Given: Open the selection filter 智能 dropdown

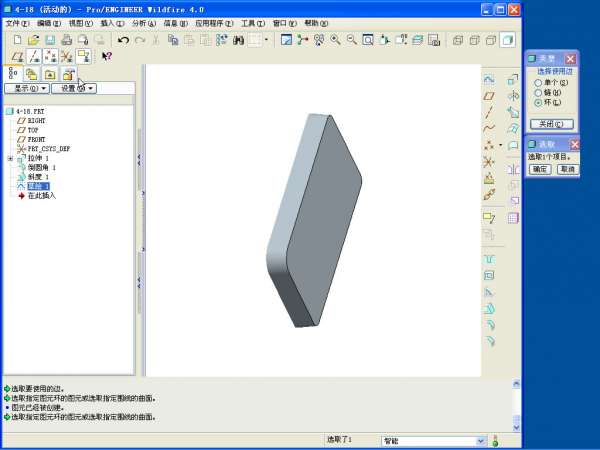Looking at the screenshot, I should pyautogui.click(x=481, y=441).
